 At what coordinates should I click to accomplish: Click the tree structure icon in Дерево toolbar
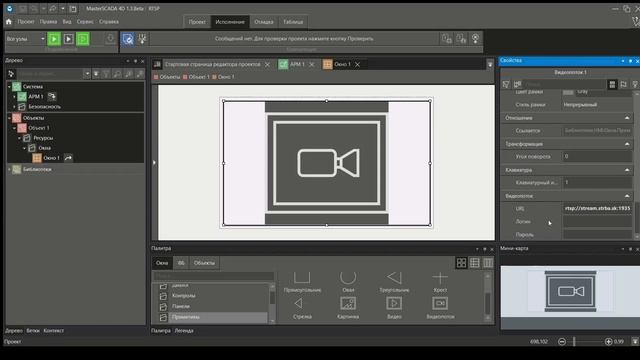pos(11,74)
